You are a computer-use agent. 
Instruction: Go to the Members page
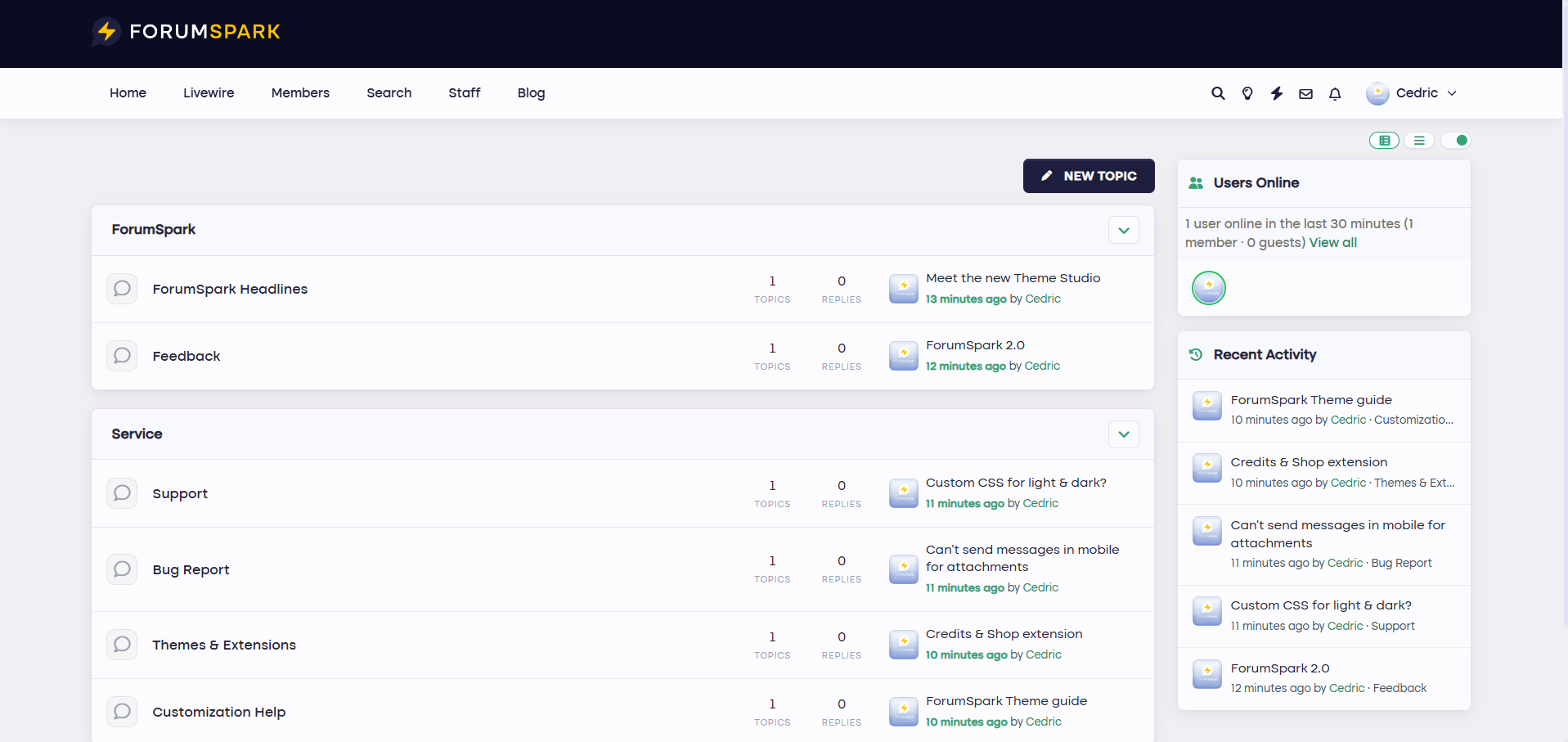tap(300, 93)
